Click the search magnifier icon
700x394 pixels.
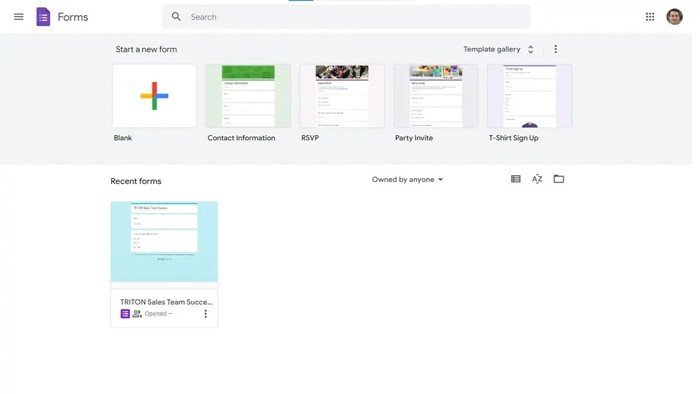pyautogui.click(x=176, y=17)
